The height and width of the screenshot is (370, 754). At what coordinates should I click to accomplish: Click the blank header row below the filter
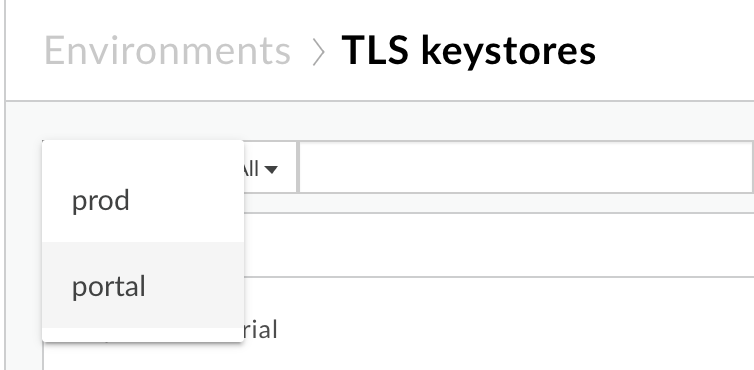[x=499, y=245]
